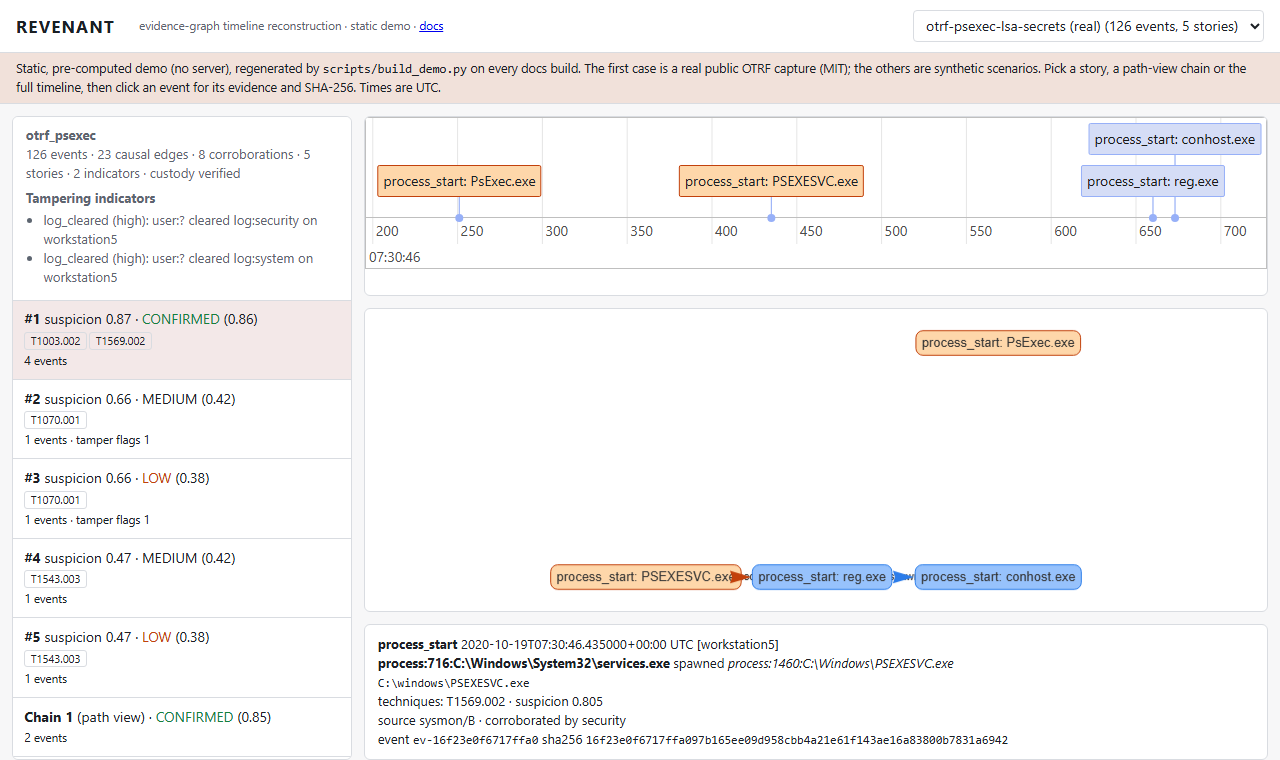Click the timeline dot beneath PsExec.exe
The image size is (1280, 760).
[x=459, y=218]
